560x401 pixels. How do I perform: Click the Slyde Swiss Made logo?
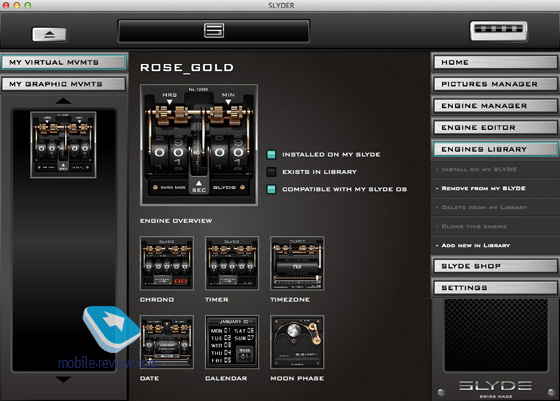click(496, 389)
